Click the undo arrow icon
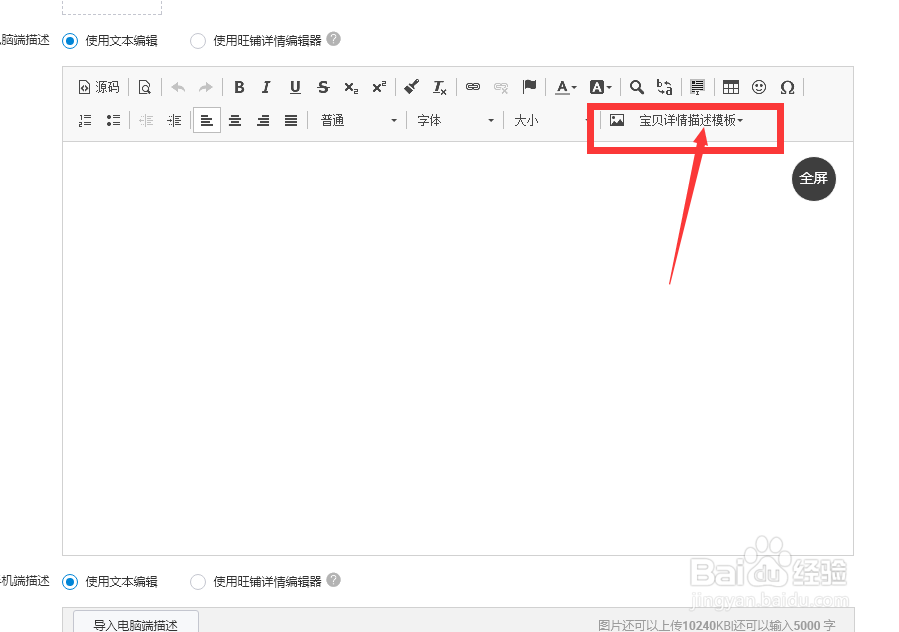Viewport: 899px width, 632px height. pos(178,87)
